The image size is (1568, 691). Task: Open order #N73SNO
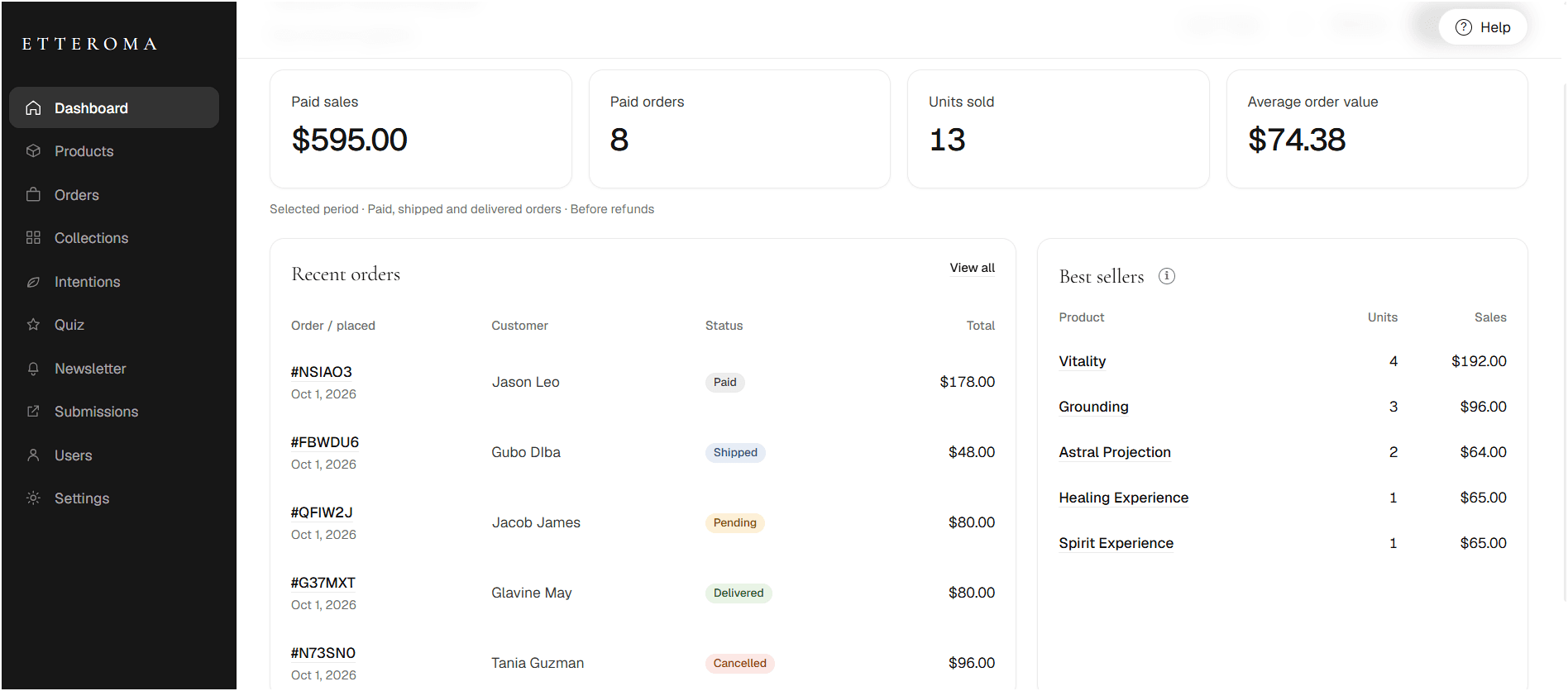point(323,653)
